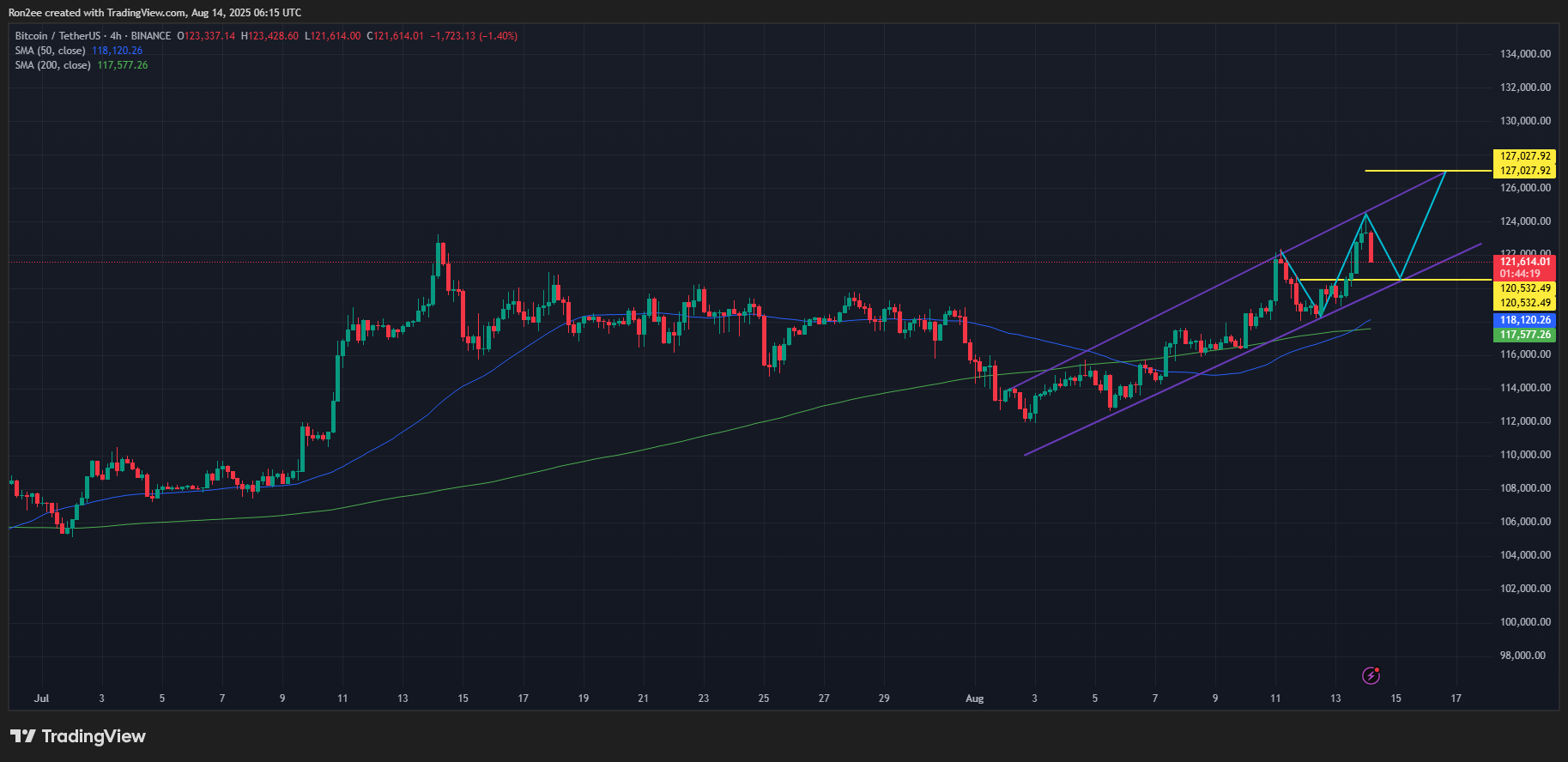Click the Jul label on time axis
The width and height of the screenshot is (1568, 762).
pyautogui.click(x=41, y=698)
